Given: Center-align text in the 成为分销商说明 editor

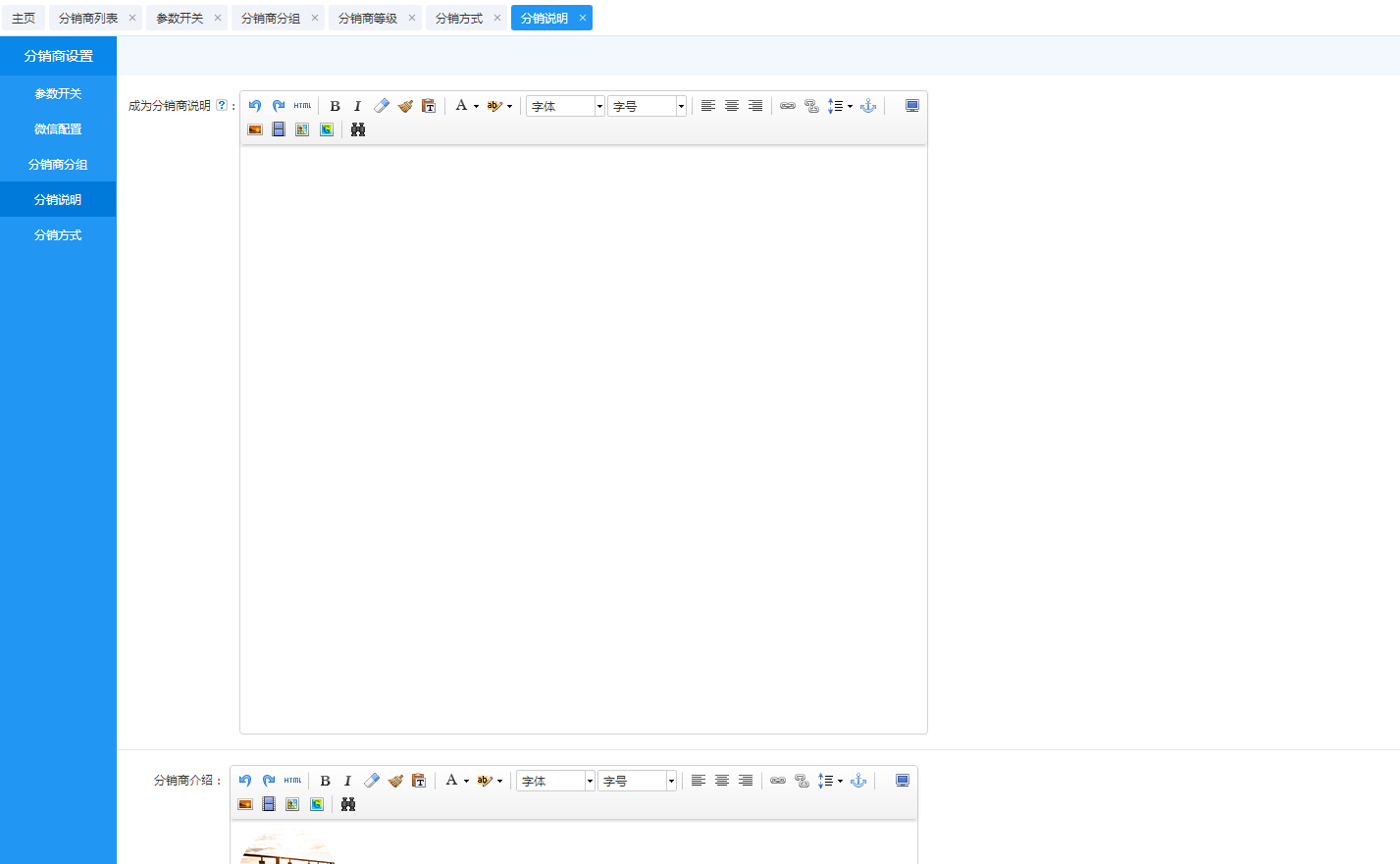Looking at the screenshot, I should click(x=732, y=106).
